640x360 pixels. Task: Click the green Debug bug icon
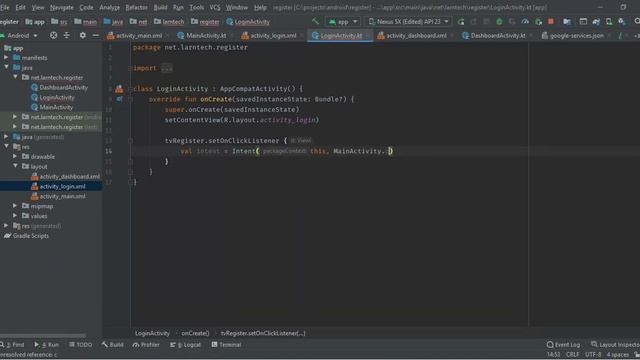click(499, 22)
